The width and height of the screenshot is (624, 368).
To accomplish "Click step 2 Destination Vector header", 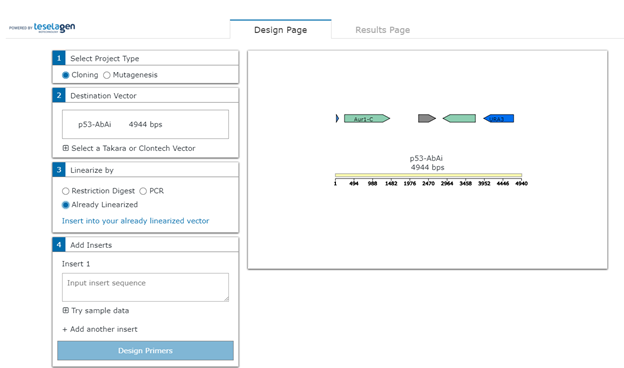I will [x=145, y=95].
